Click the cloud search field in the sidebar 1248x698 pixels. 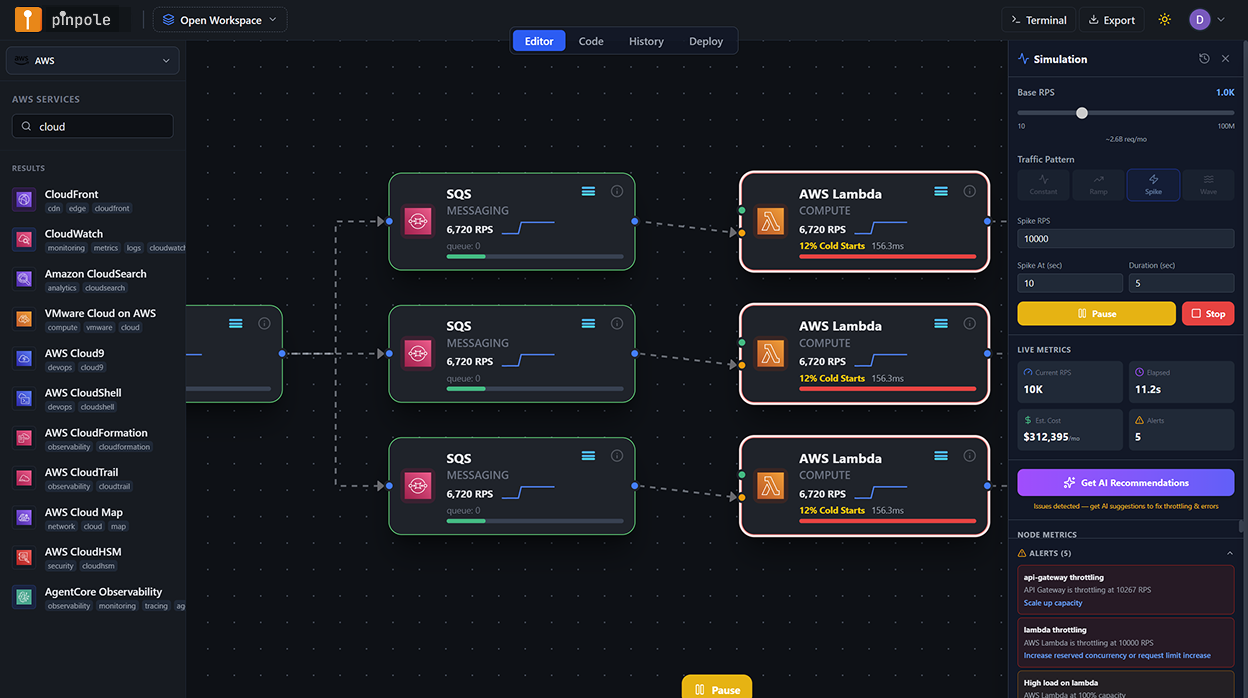click(92, 126)
